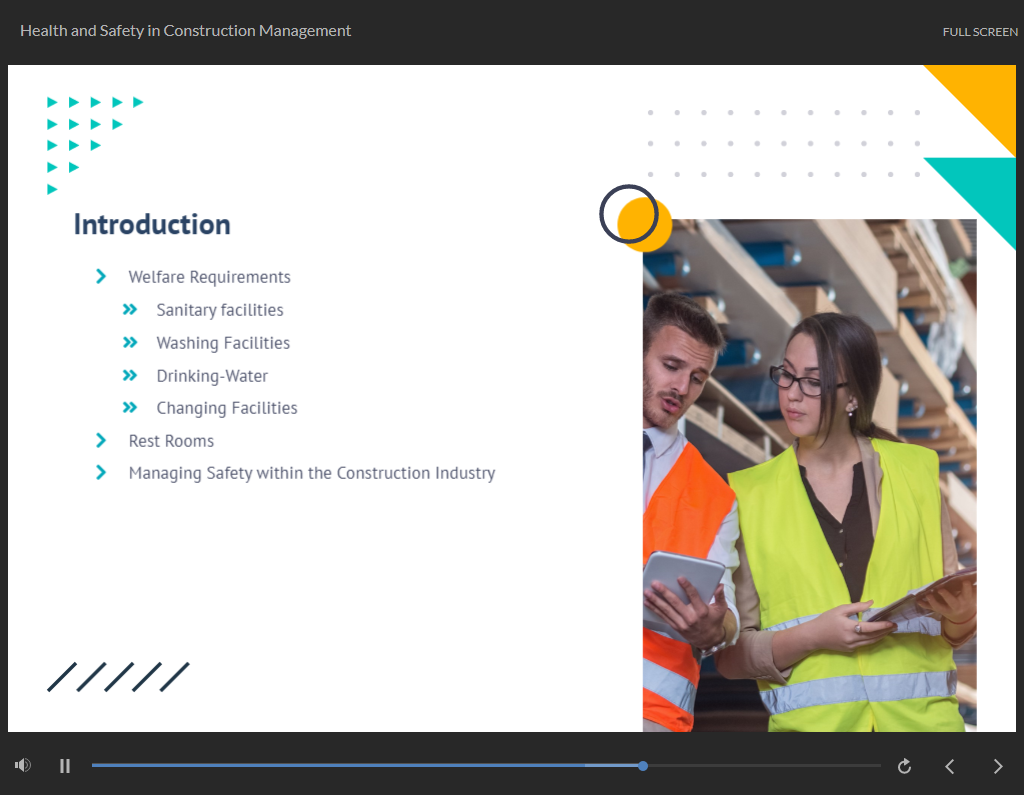The width and height of the screenshot is (1024, 795).
Task: Advance to the next slide
Action: pyautogui.click(x=997, y=766)
